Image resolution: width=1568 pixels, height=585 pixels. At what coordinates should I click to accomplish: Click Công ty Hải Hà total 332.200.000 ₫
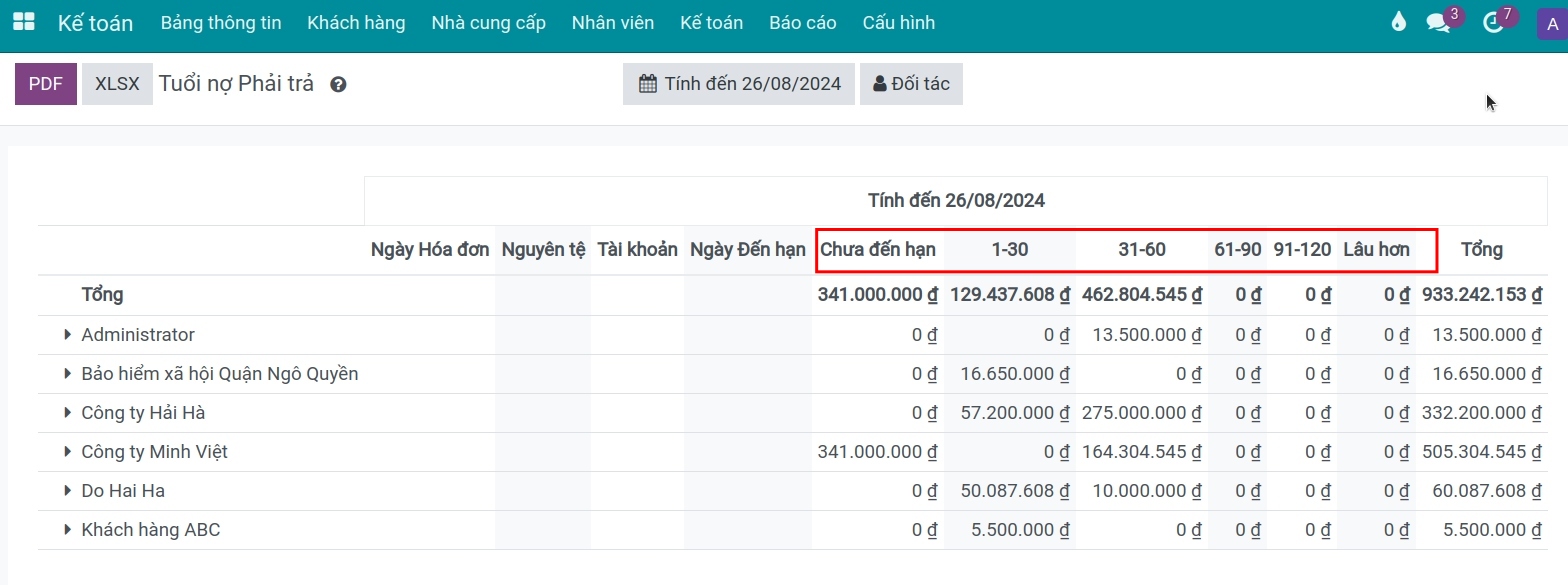tap(1481, 412)
